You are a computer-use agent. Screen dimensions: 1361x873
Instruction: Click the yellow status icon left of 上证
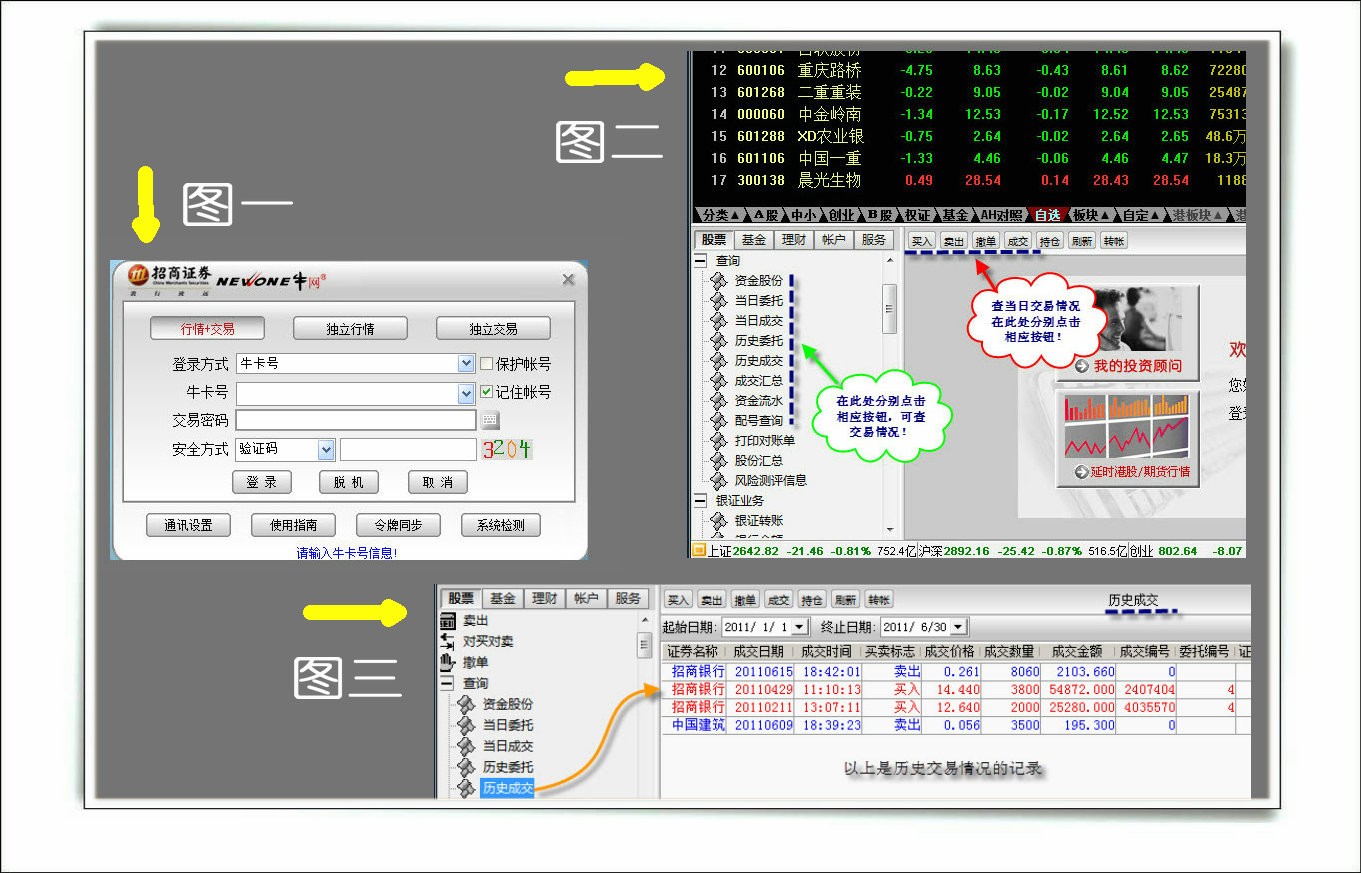point(698,551)
